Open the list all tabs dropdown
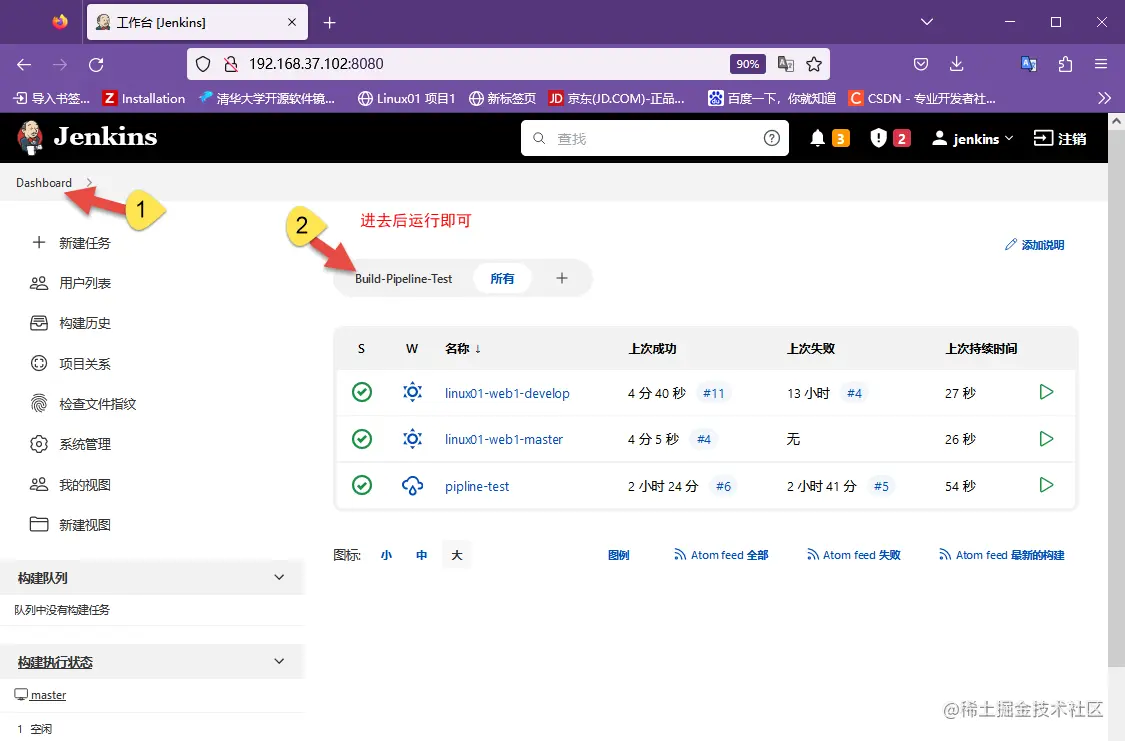This screenshot has height=741, width=1125. pos(926,22)
